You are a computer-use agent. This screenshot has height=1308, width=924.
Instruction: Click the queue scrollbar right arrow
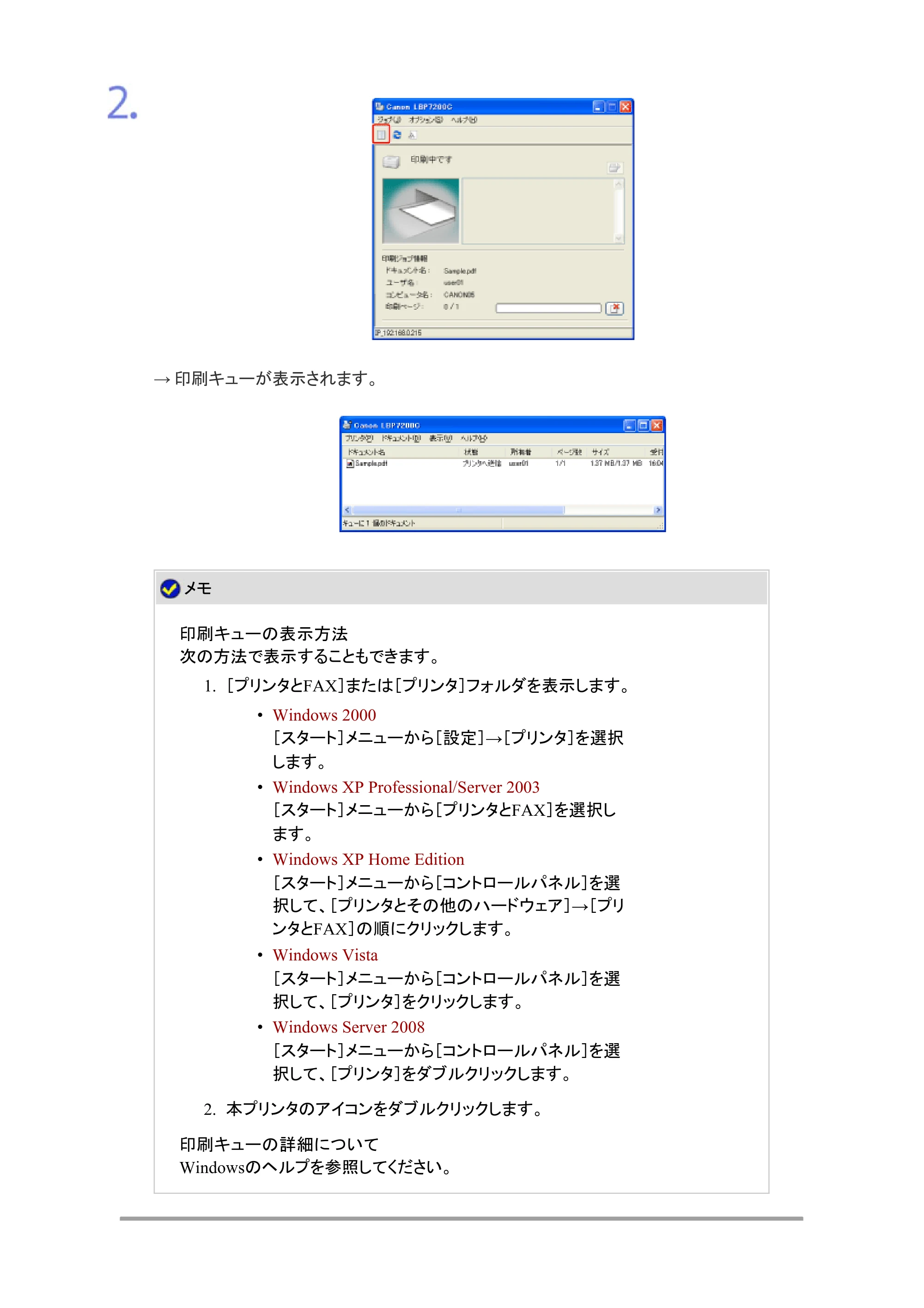pyautogui.click(x=658, y=510)
